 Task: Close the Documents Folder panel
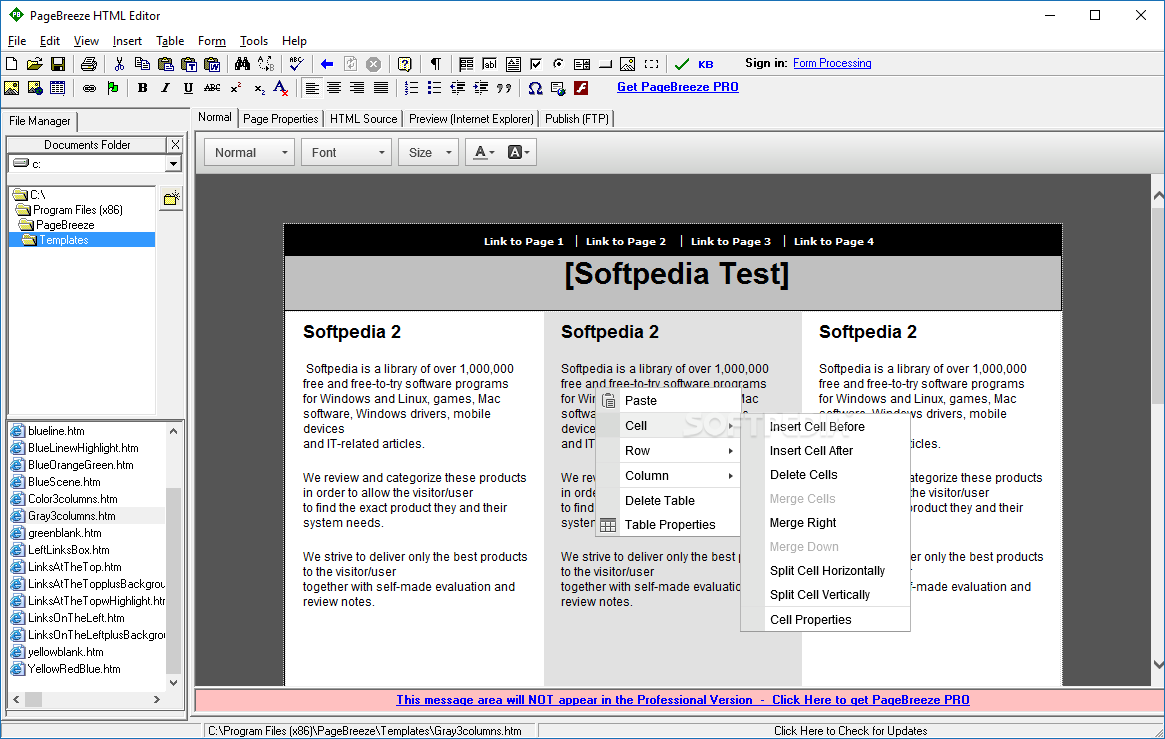point(175,145)
